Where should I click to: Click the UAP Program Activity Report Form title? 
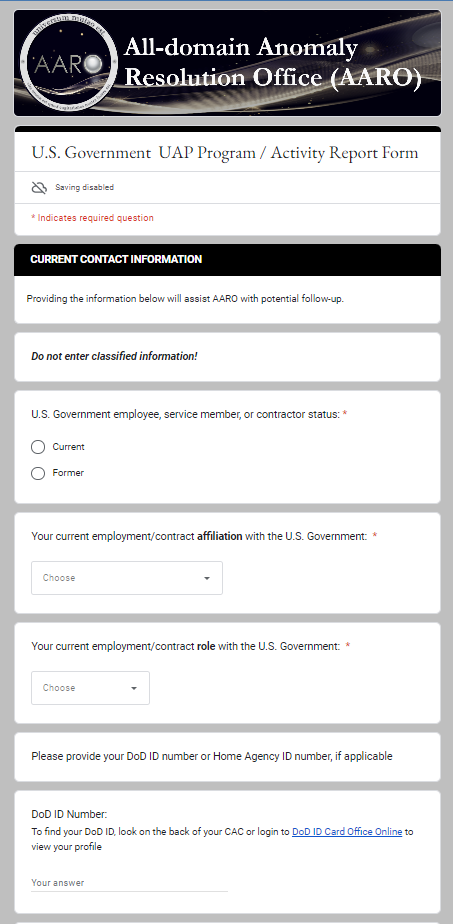tap(224, 153)
